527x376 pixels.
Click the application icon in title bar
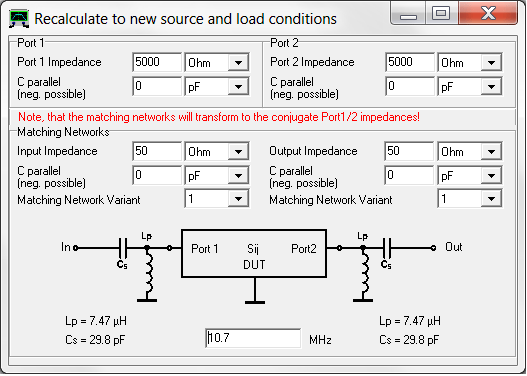(19, 19)
